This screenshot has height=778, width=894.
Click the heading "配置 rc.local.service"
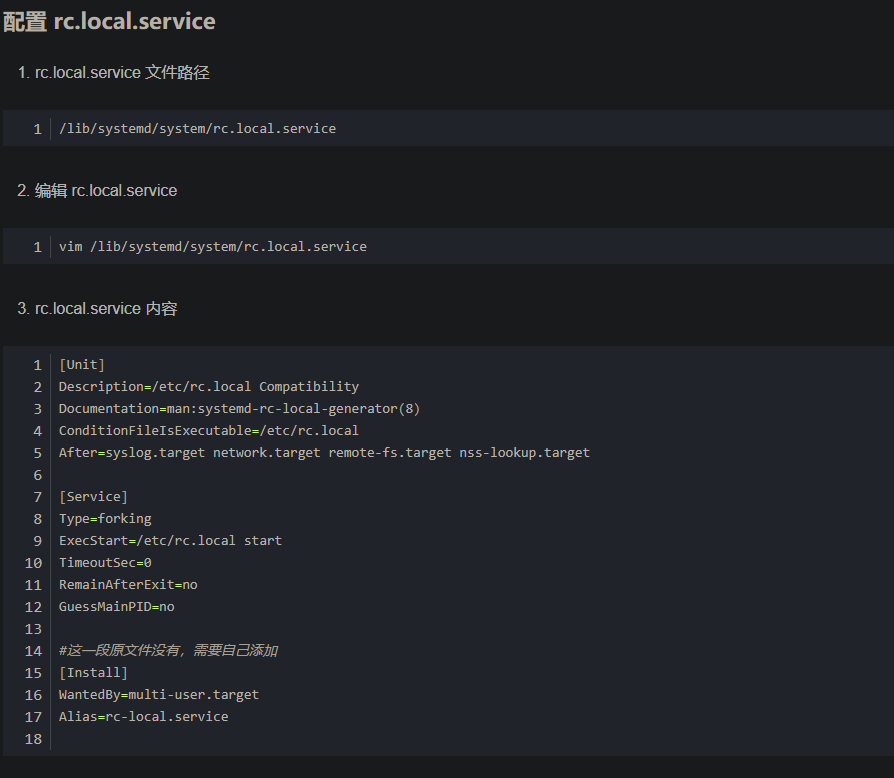click(109, 22)
